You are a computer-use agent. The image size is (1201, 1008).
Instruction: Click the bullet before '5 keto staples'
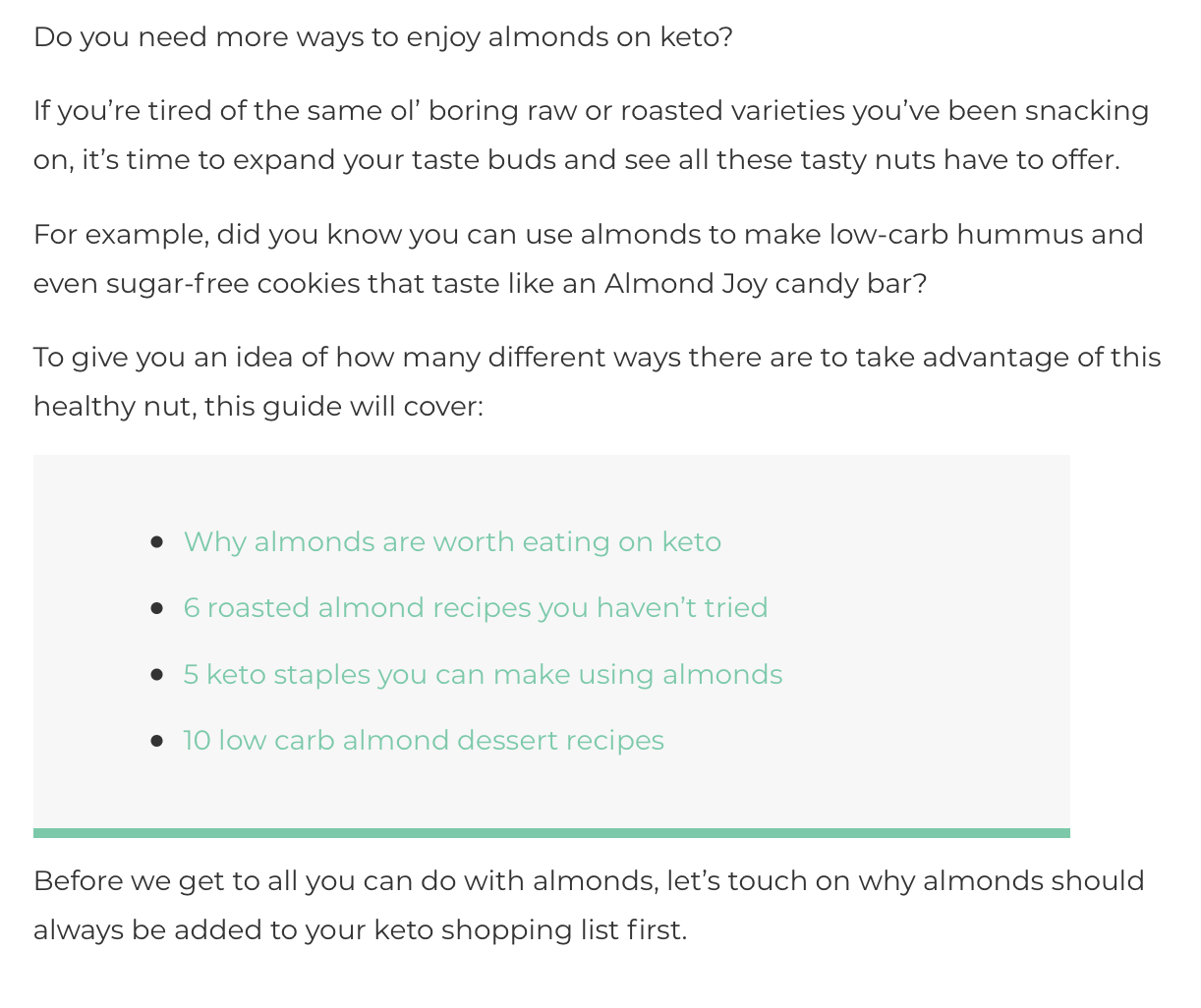click(157, 675)
